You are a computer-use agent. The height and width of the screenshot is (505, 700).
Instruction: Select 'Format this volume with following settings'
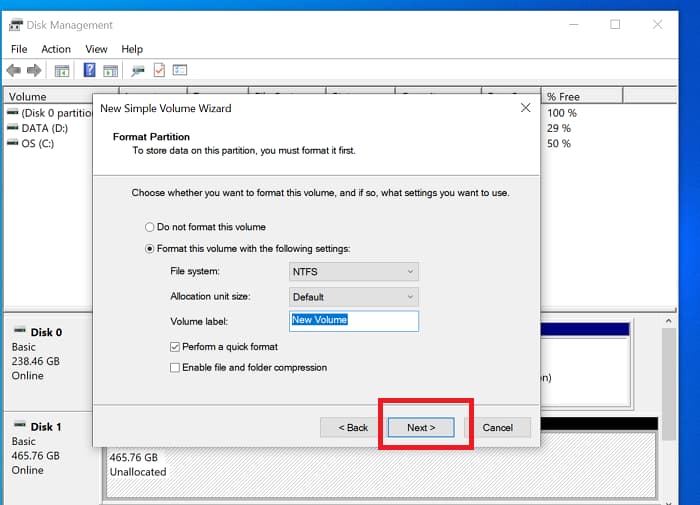tap(151, 248)
